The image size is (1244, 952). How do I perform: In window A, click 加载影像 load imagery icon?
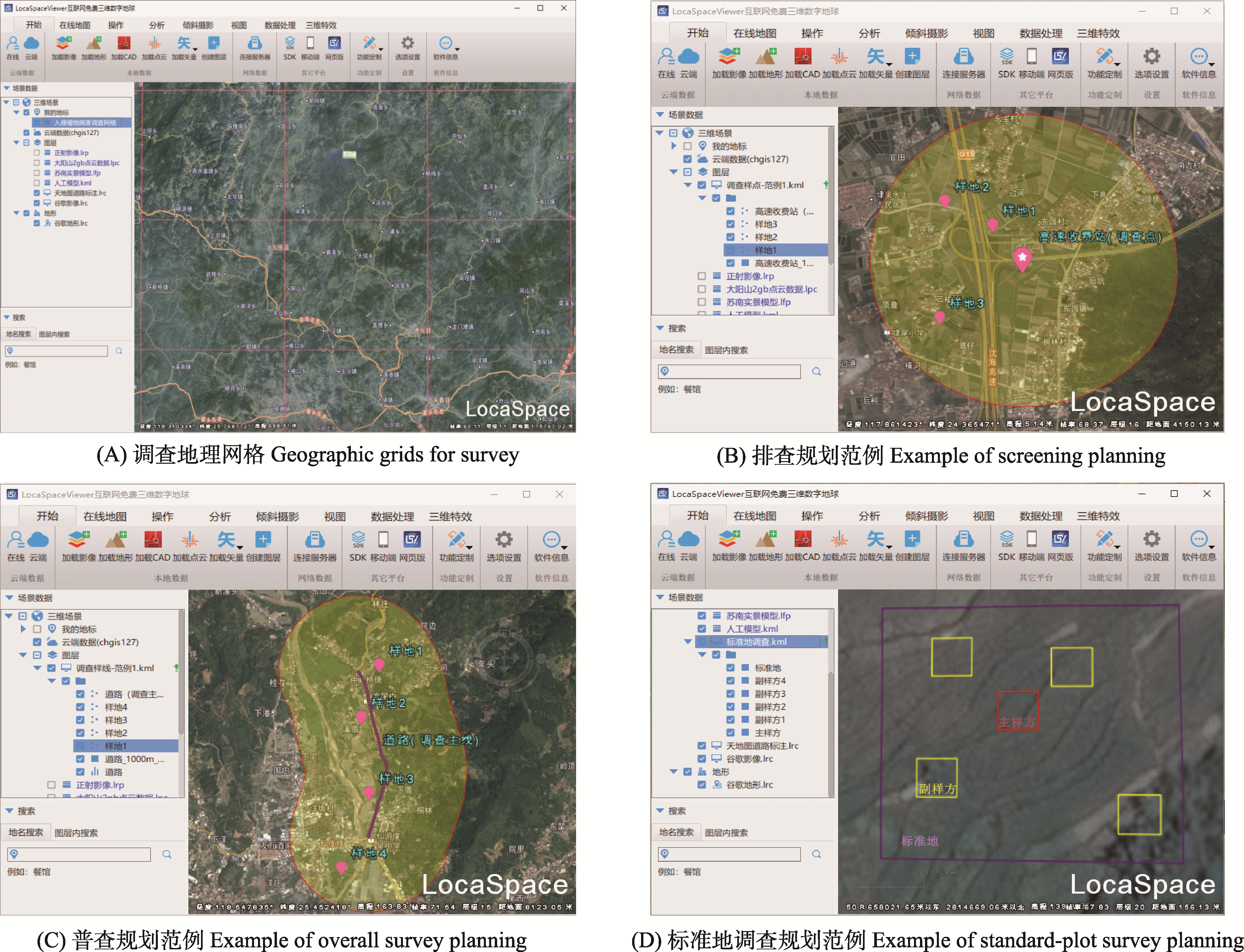pyautogui.click(x=63, y=43)
